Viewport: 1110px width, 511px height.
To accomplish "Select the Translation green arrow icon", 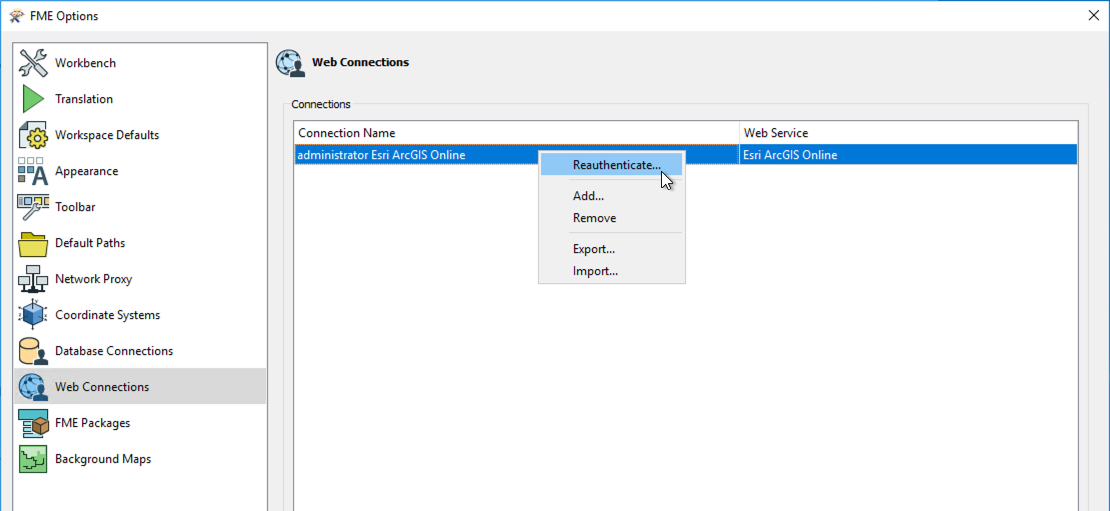I will coord(33,99).
